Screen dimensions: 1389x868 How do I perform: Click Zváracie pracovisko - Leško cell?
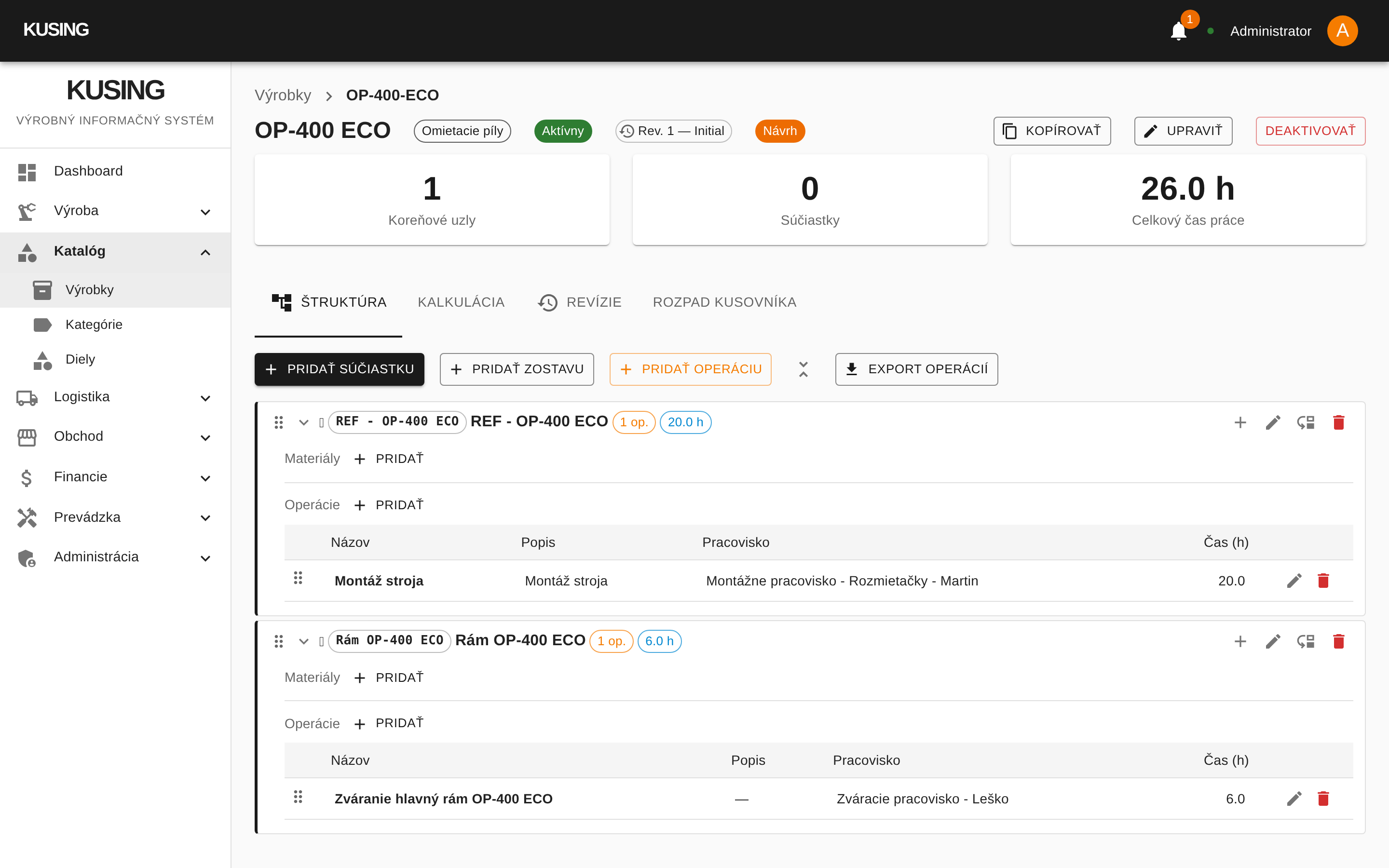(x=922, y=799)
